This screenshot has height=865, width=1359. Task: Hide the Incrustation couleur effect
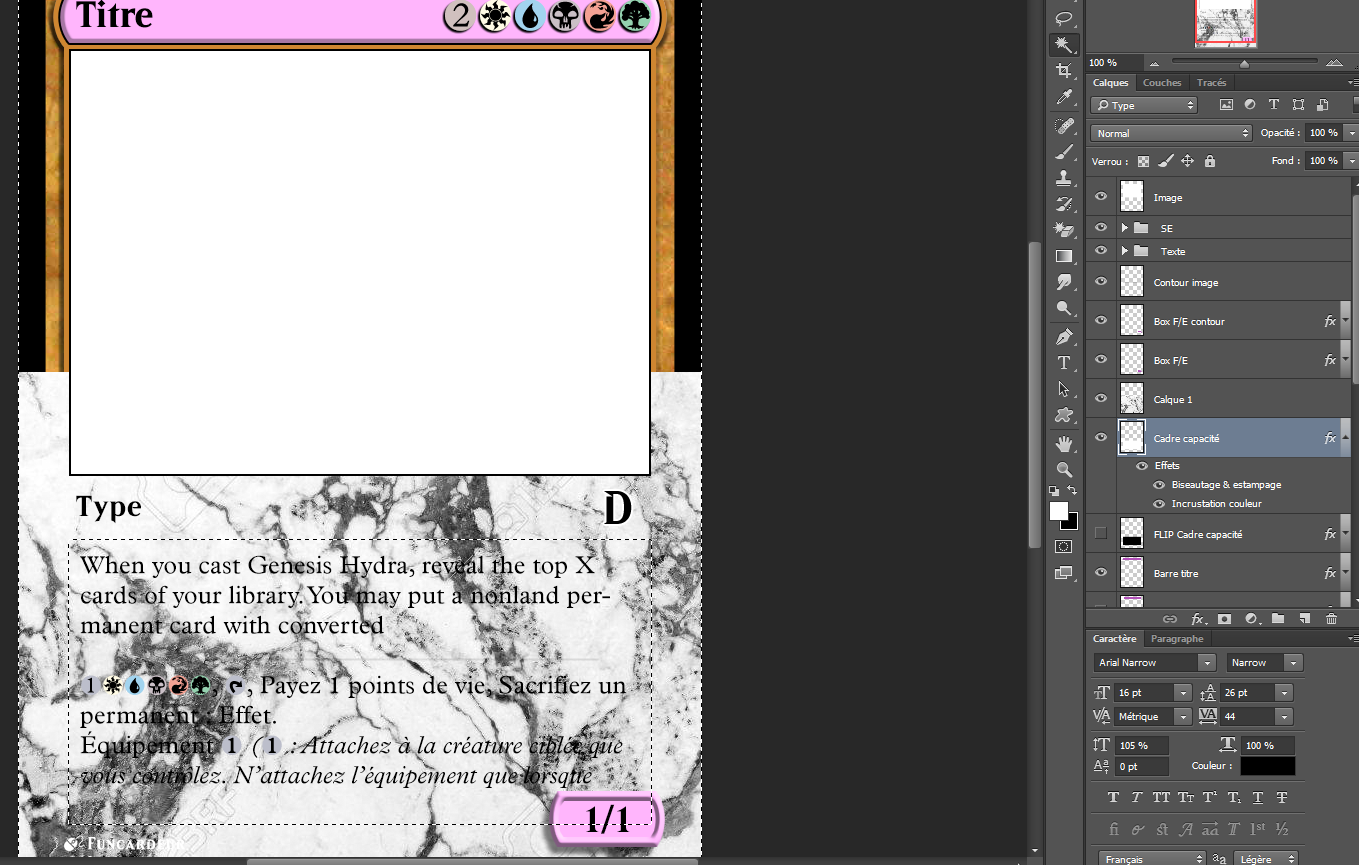(x=1159, y=504)
